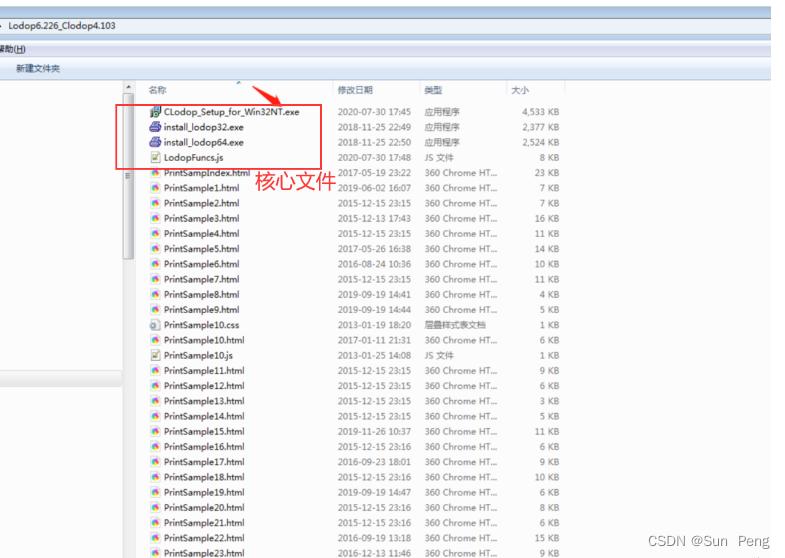Image resolution: width=785 pixels, height=558 pixels.
Task: Click the 层叠样式表文档 type cell
Action: coord(455,325)
